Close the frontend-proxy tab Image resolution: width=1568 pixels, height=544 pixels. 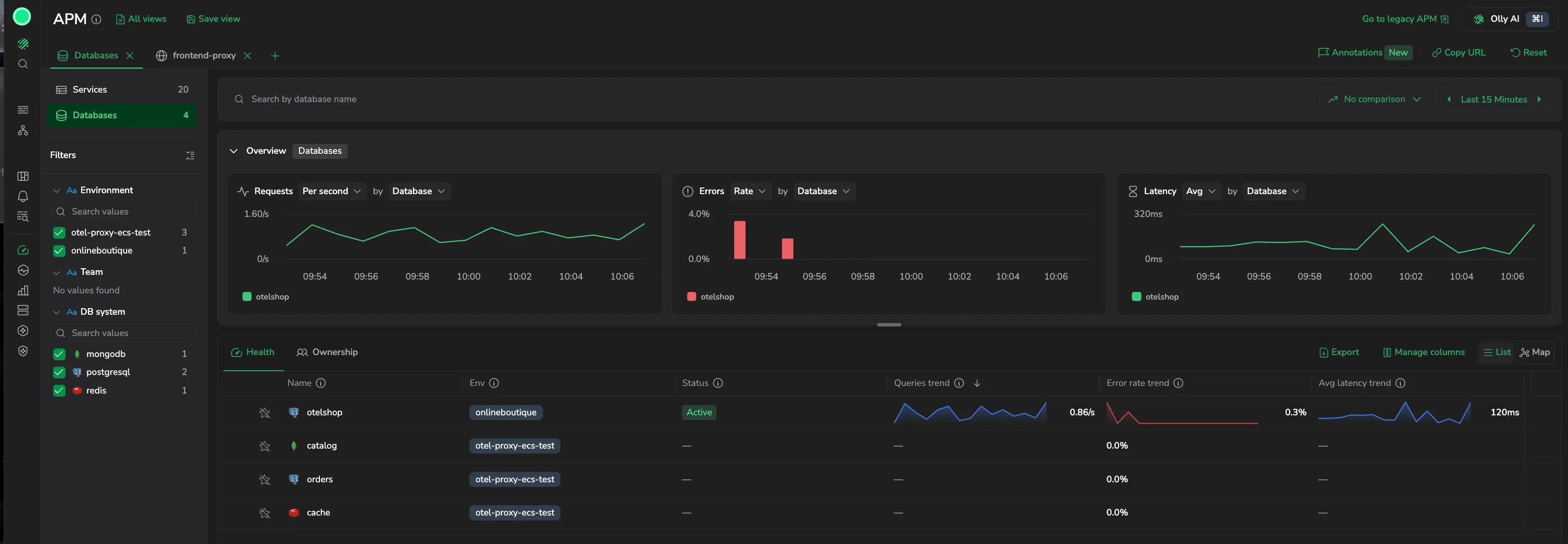tap(247, 56)
